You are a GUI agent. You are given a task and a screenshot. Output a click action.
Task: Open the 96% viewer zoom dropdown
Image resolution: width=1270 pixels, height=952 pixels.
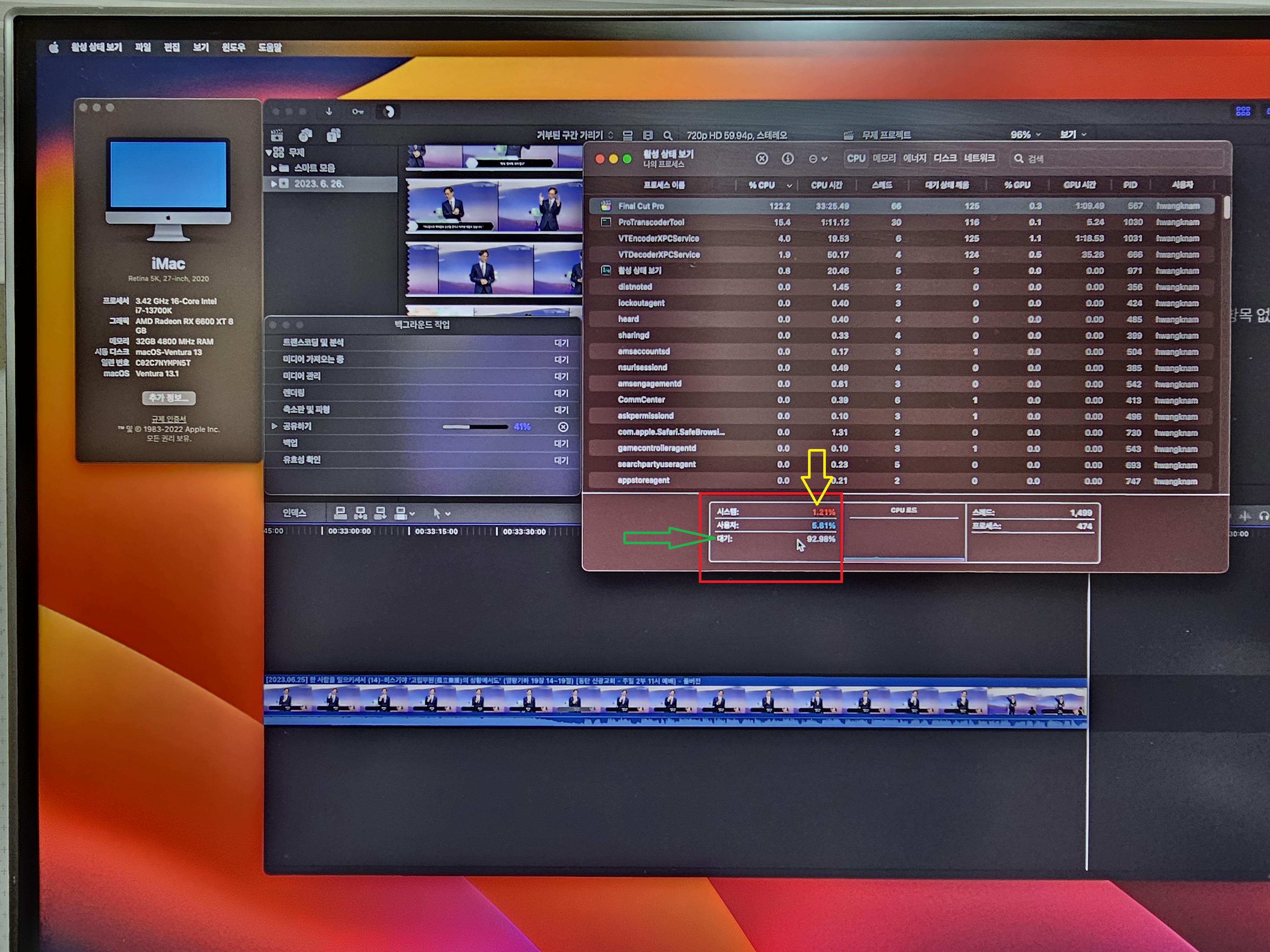(1026, 134)
